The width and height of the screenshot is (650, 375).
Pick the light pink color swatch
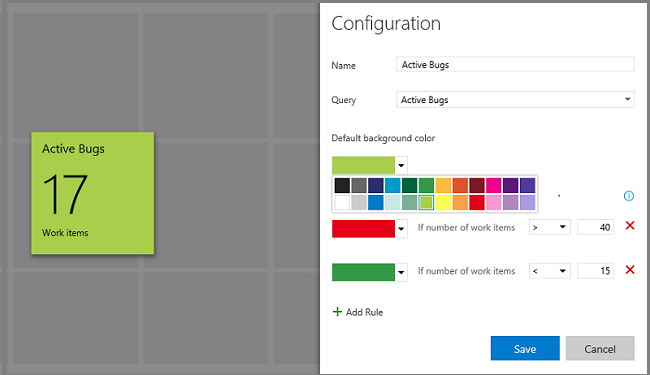click(494, 203)
